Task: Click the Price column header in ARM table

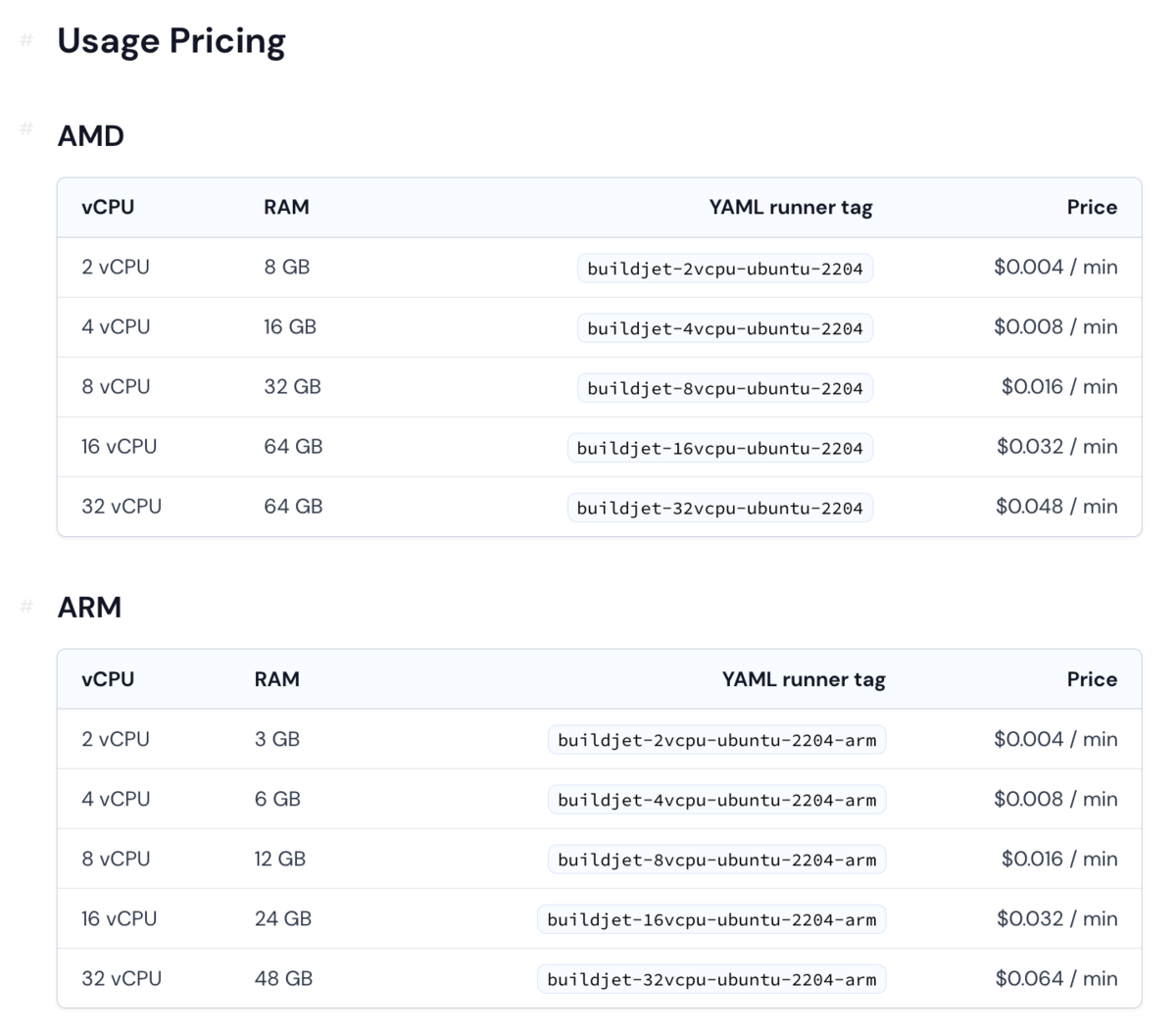Action: tap(1092, 679)
